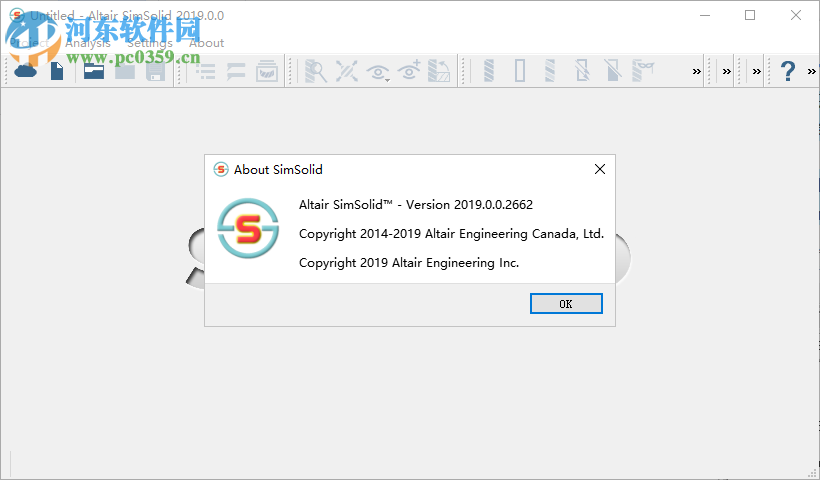The width and height of the screenshot is (820, 480).
Task: Click the floppy disk save icon
Action: pyautogui.click(x=155, y=71)
